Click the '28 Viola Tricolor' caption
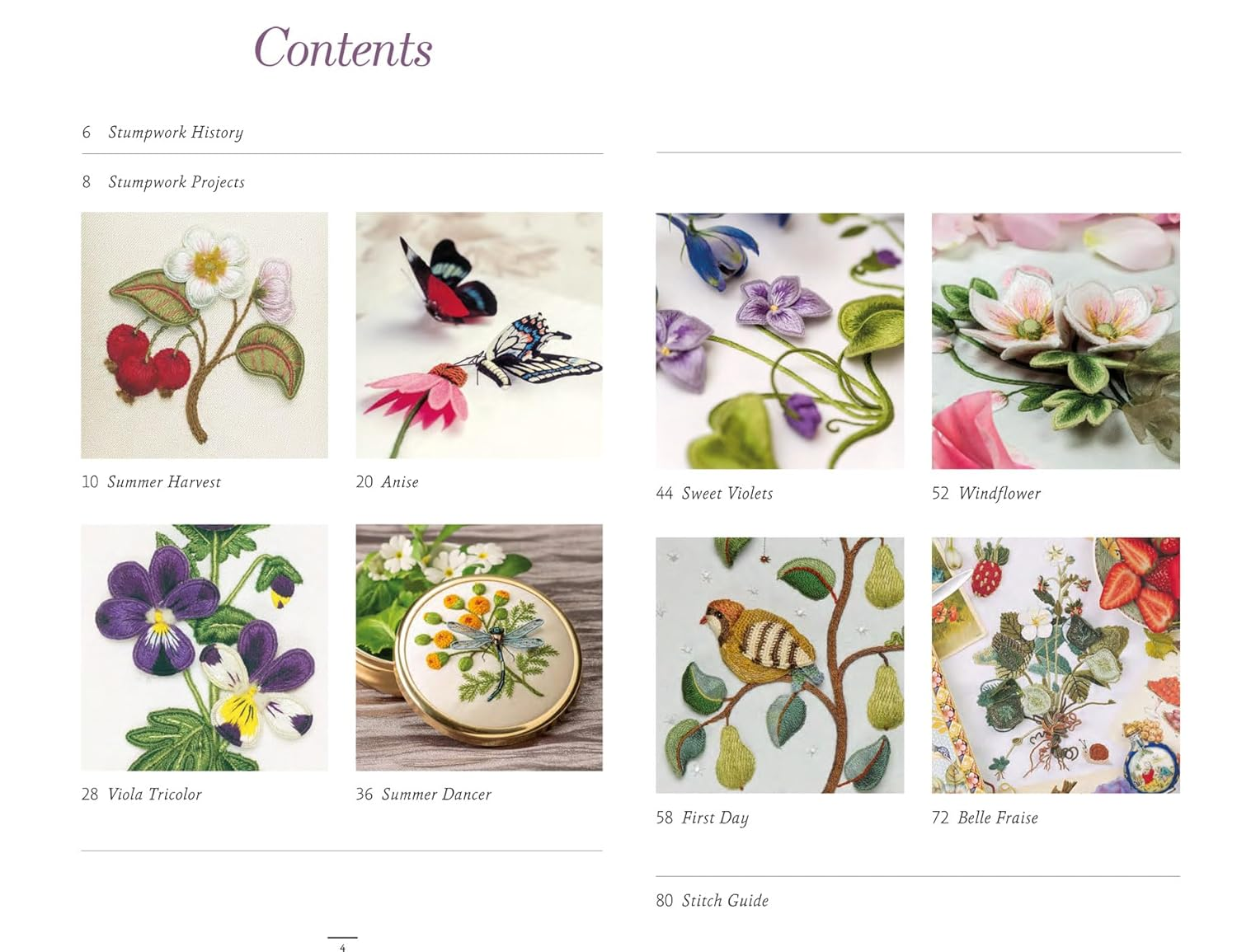Image resolution: width=1237 pixels, height=952 pixels. tap(141, 795)
